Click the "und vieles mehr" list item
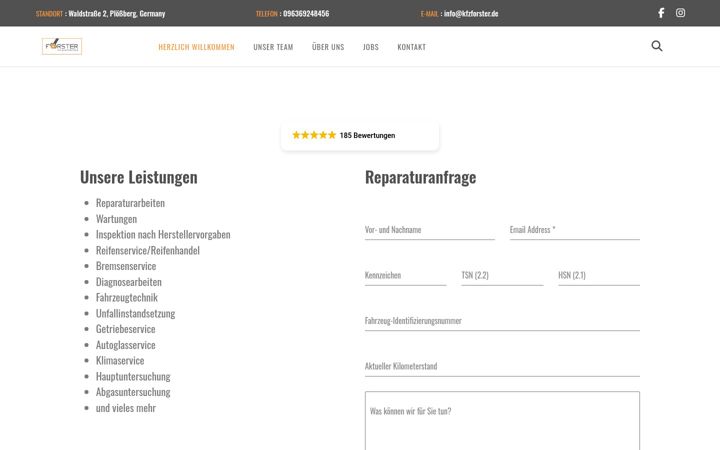 pyautogui.click(x=126, y=408)
